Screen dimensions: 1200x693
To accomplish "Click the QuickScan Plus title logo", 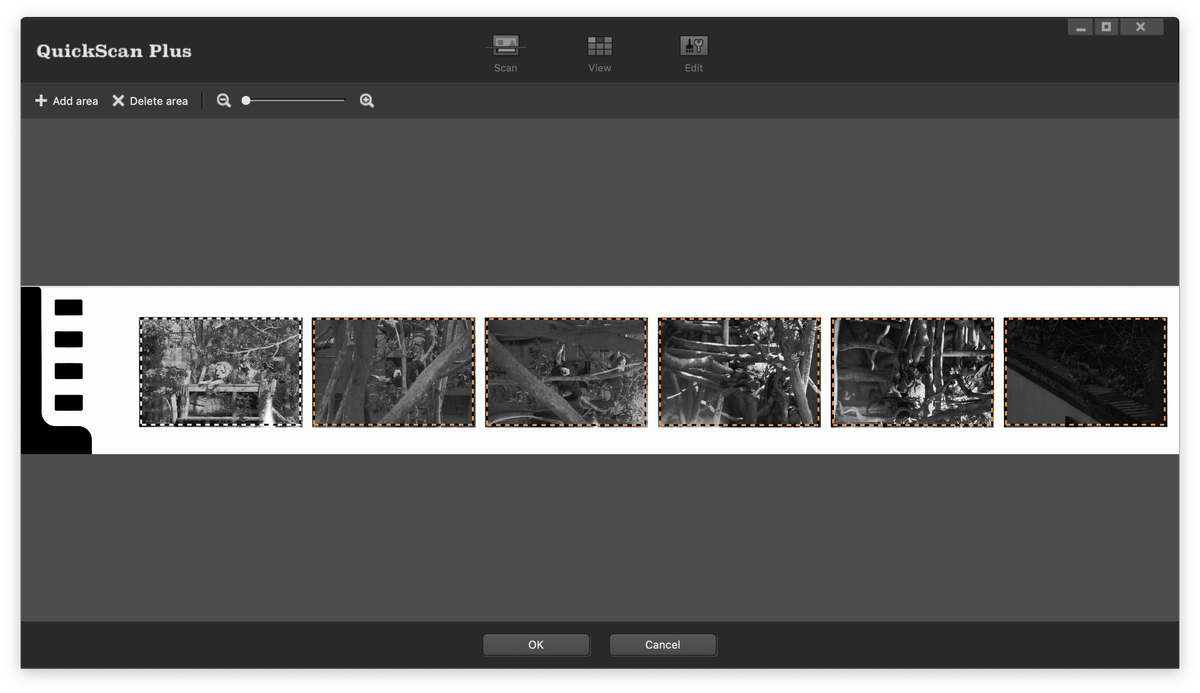I will (114, 51).
